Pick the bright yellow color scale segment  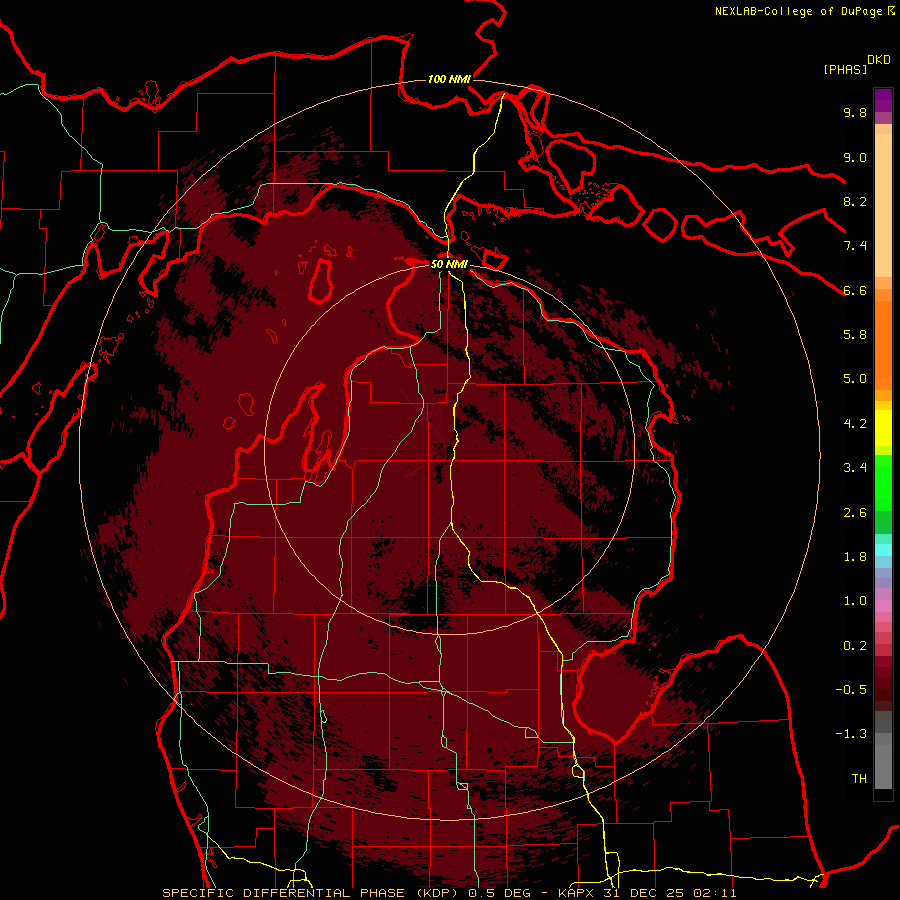click(x=883, y=428)
